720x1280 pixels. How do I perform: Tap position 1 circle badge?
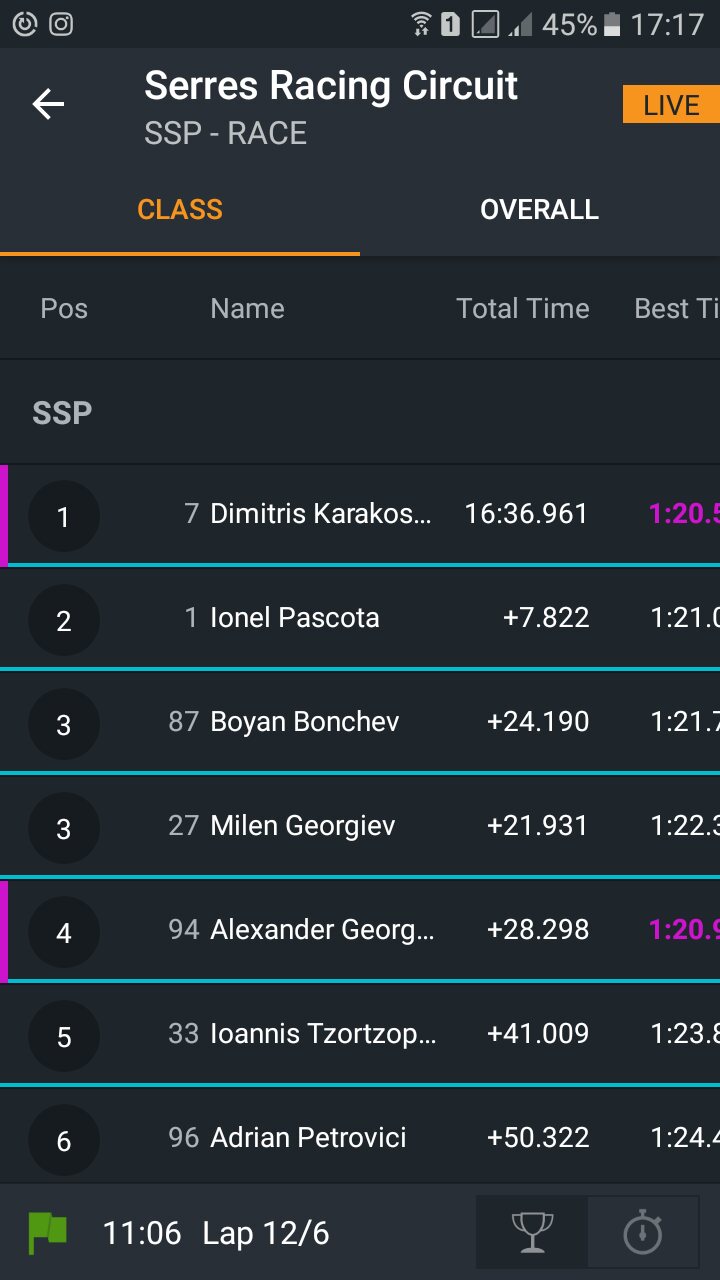(x=64, y=516)
